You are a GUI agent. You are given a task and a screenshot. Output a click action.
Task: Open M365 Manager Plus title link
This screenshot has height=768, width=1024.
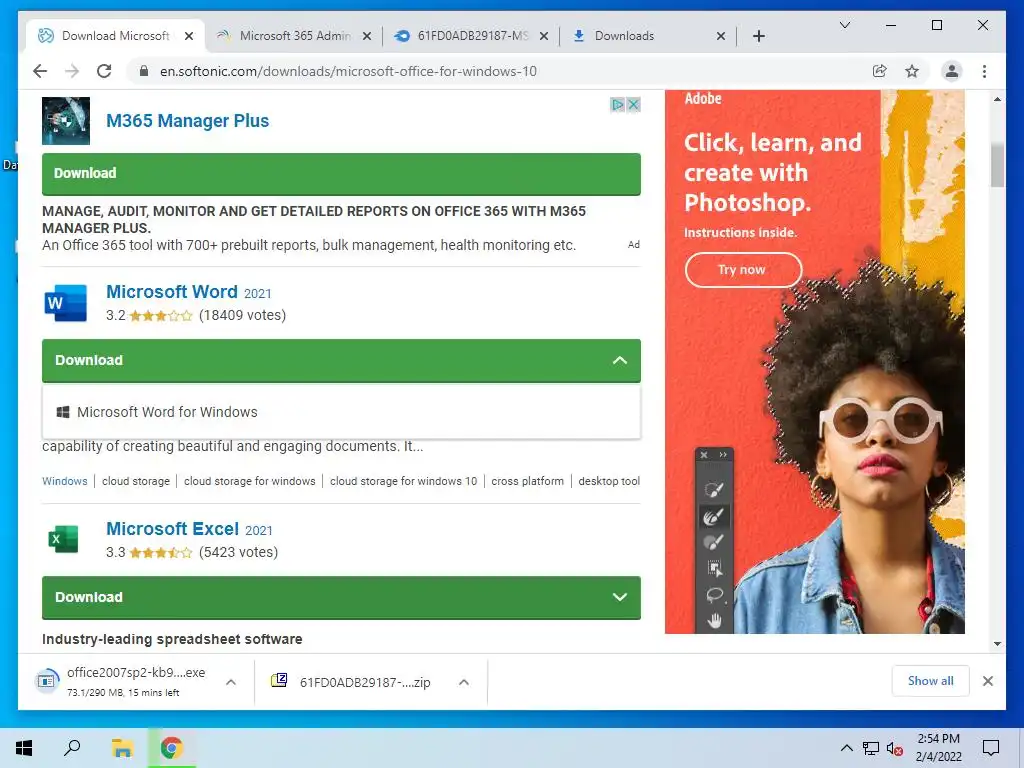click(187, 121)
